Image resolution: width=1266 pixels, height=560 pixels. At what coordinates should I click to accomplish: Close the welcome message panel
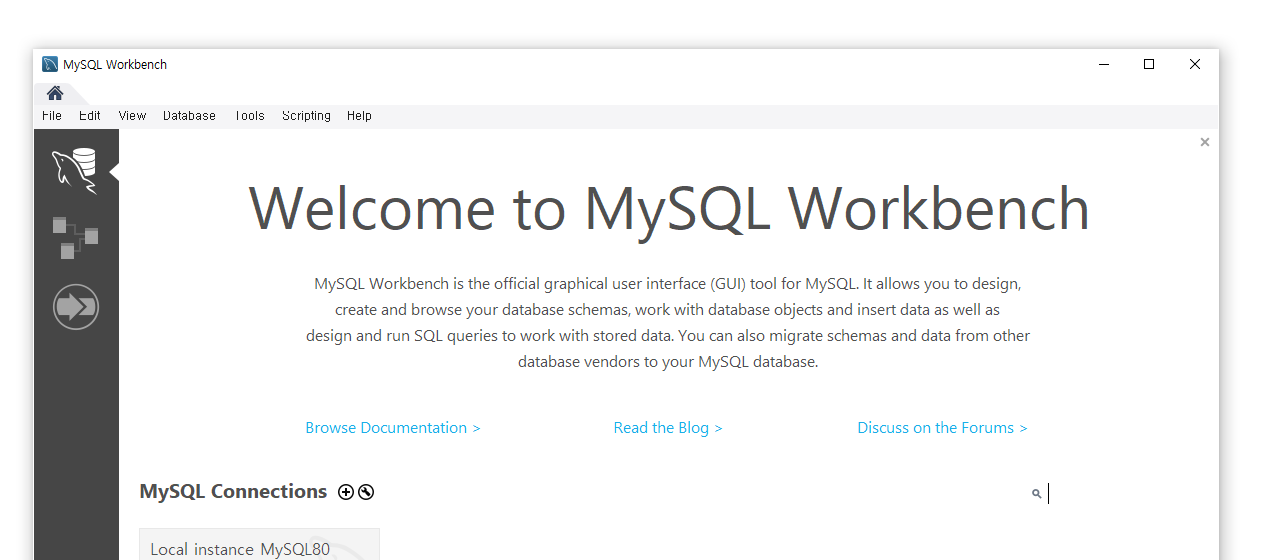[1205, 142]
